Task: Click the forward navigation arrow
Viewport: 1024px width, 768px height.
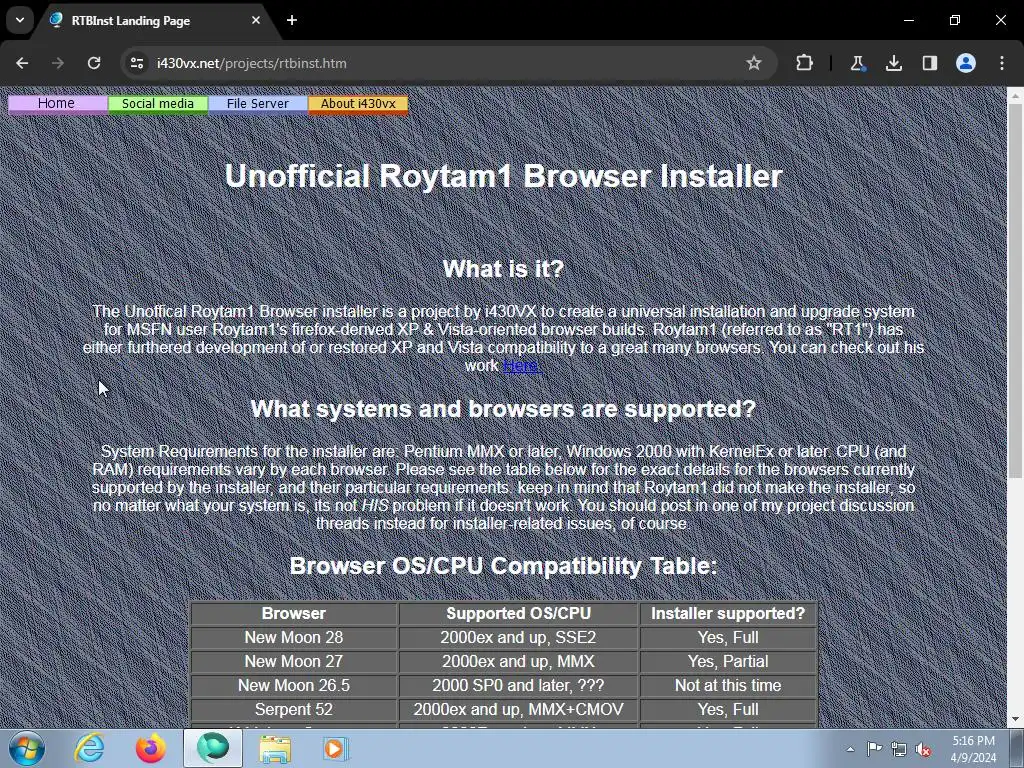Action: 58,63
